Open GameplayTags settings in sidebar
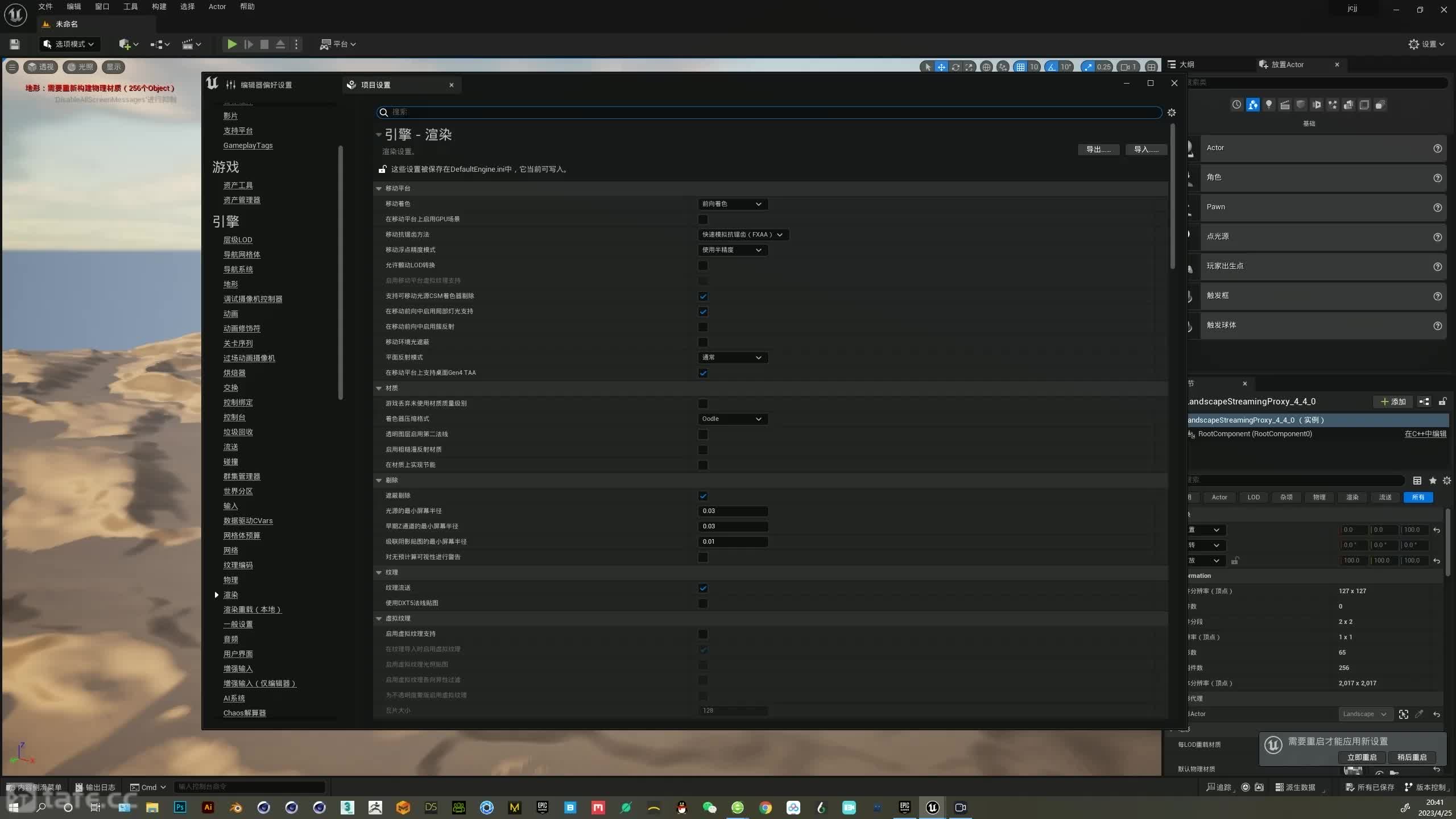 (248, 145)
